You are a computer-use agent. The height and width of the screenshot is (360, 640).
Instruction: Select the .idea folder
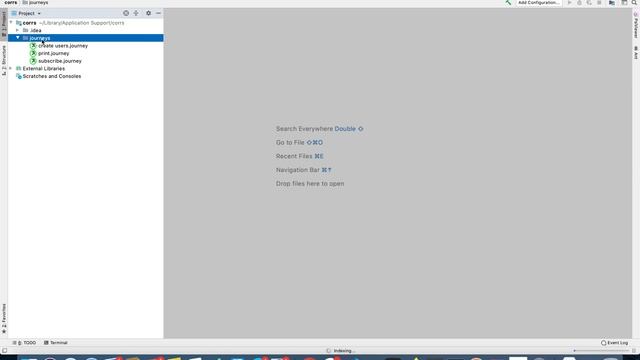(x=36, y=30)
